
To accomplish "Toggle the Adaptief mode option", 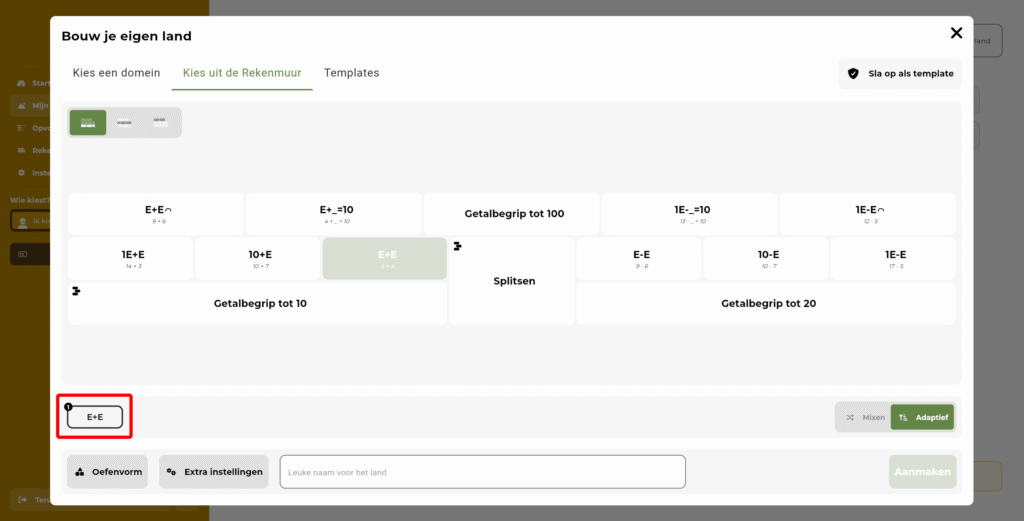I will click(x=922, y=417).
